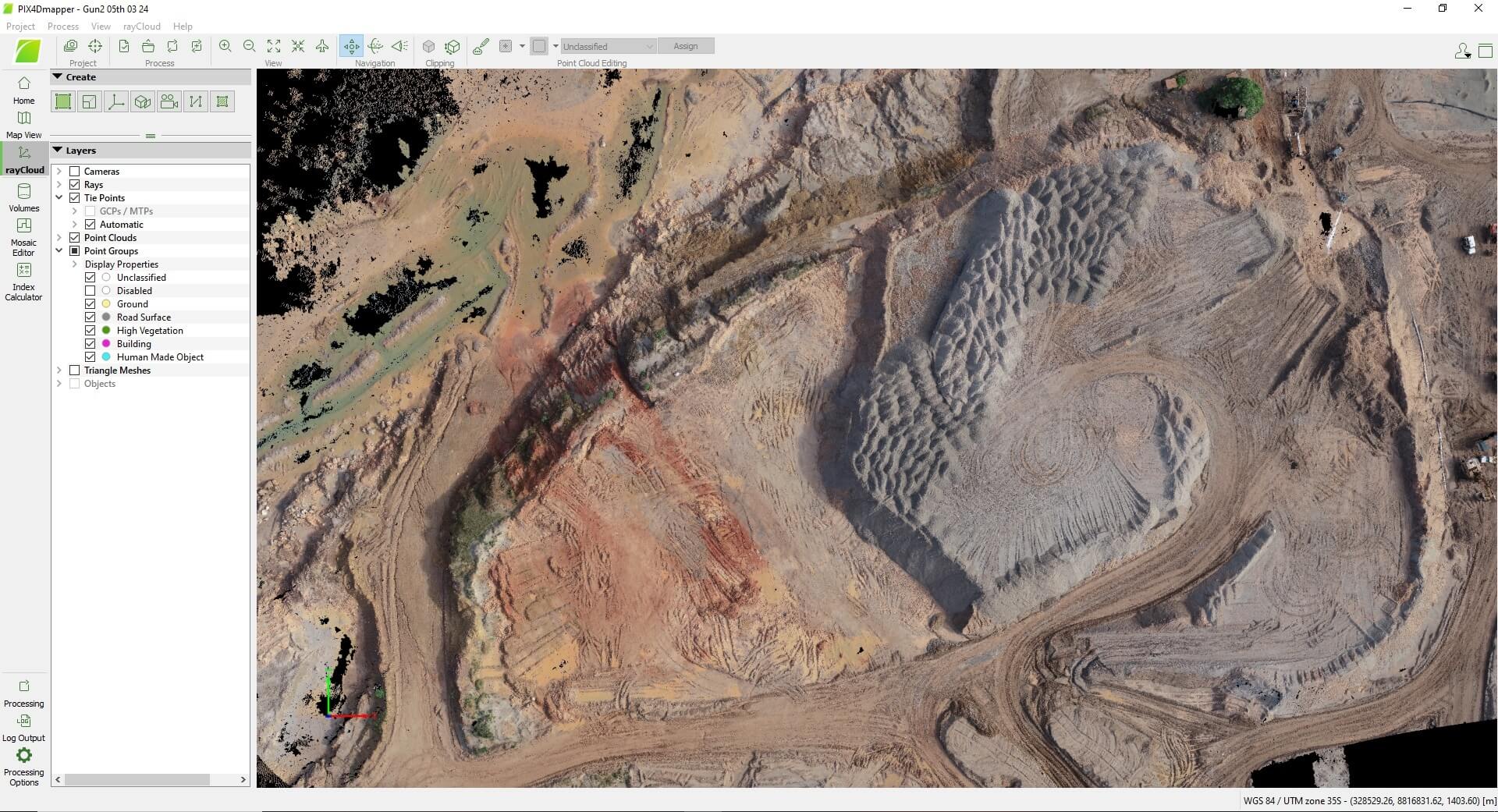This screenshot has width=1498, height=812.
Task: Activate the trackball navigation mode
Action: 376,46
